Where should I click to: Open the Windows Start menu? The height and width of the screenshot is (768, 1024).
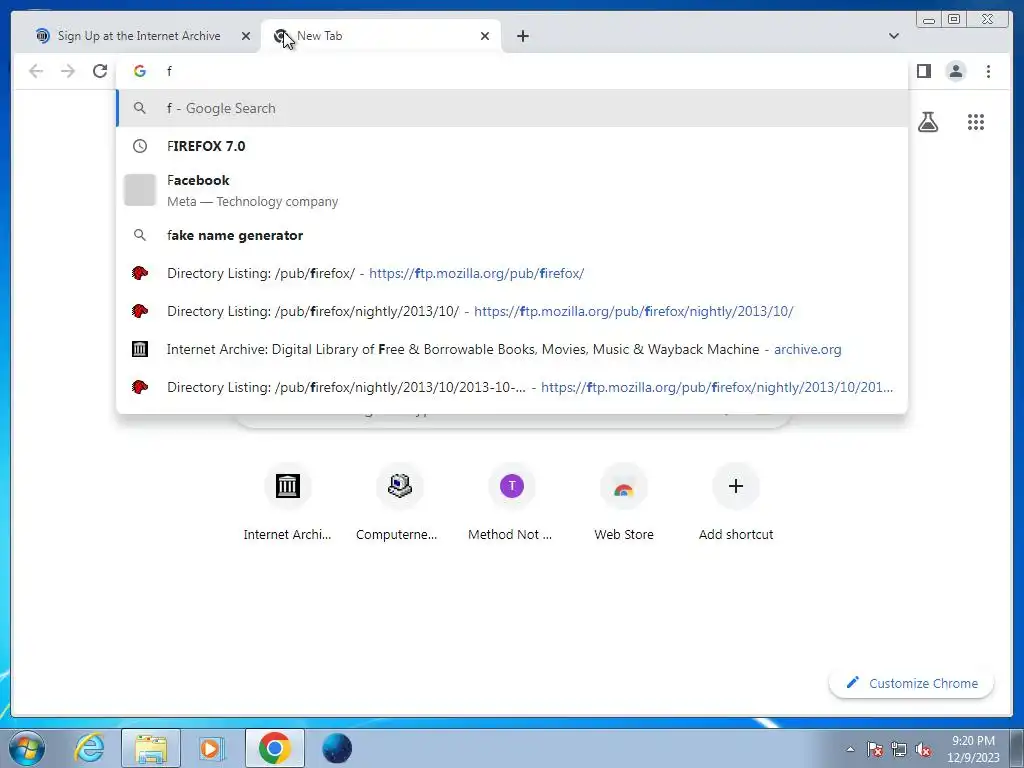tap(26, 748)
